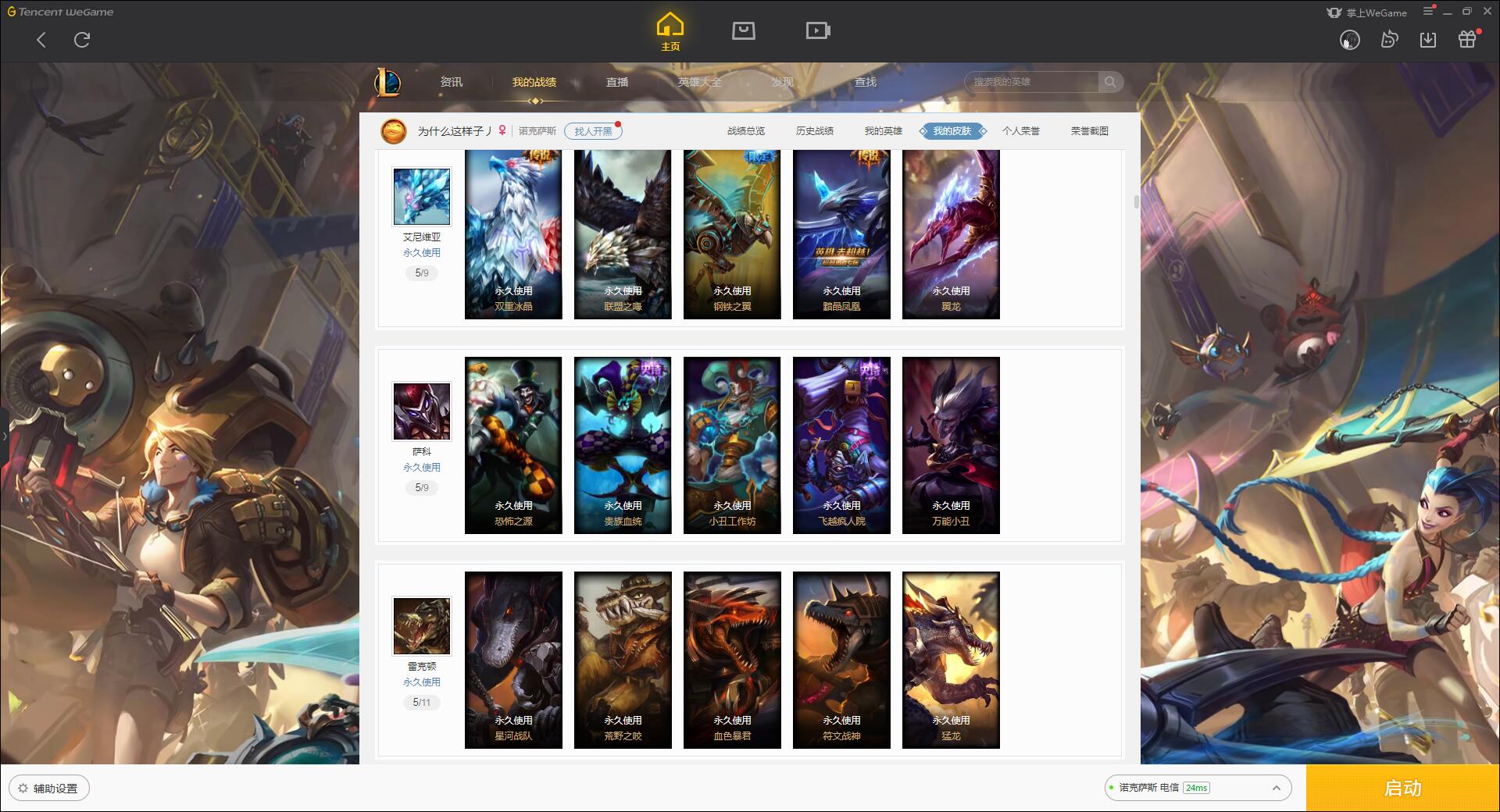Open the video live icon
The width and height of the screenshot is (1500, 812).
818,30
